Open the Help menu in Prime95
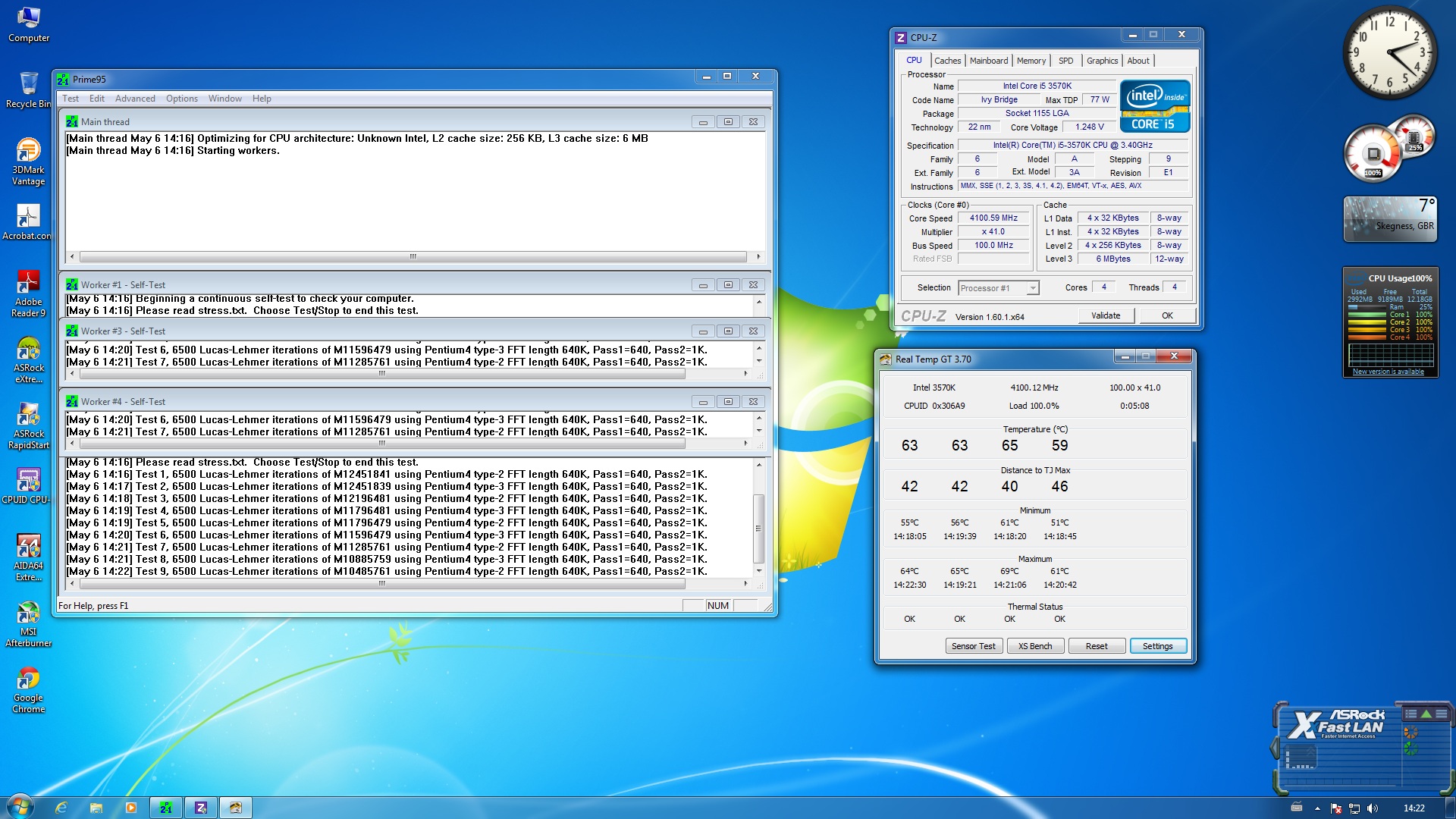Screen dimensions: 1456x819 click(262, 99)
